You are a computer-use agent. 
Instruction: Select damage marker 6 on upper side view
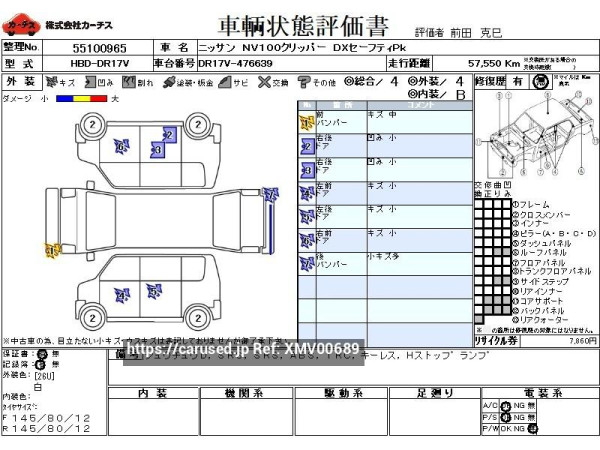(121, 148)
